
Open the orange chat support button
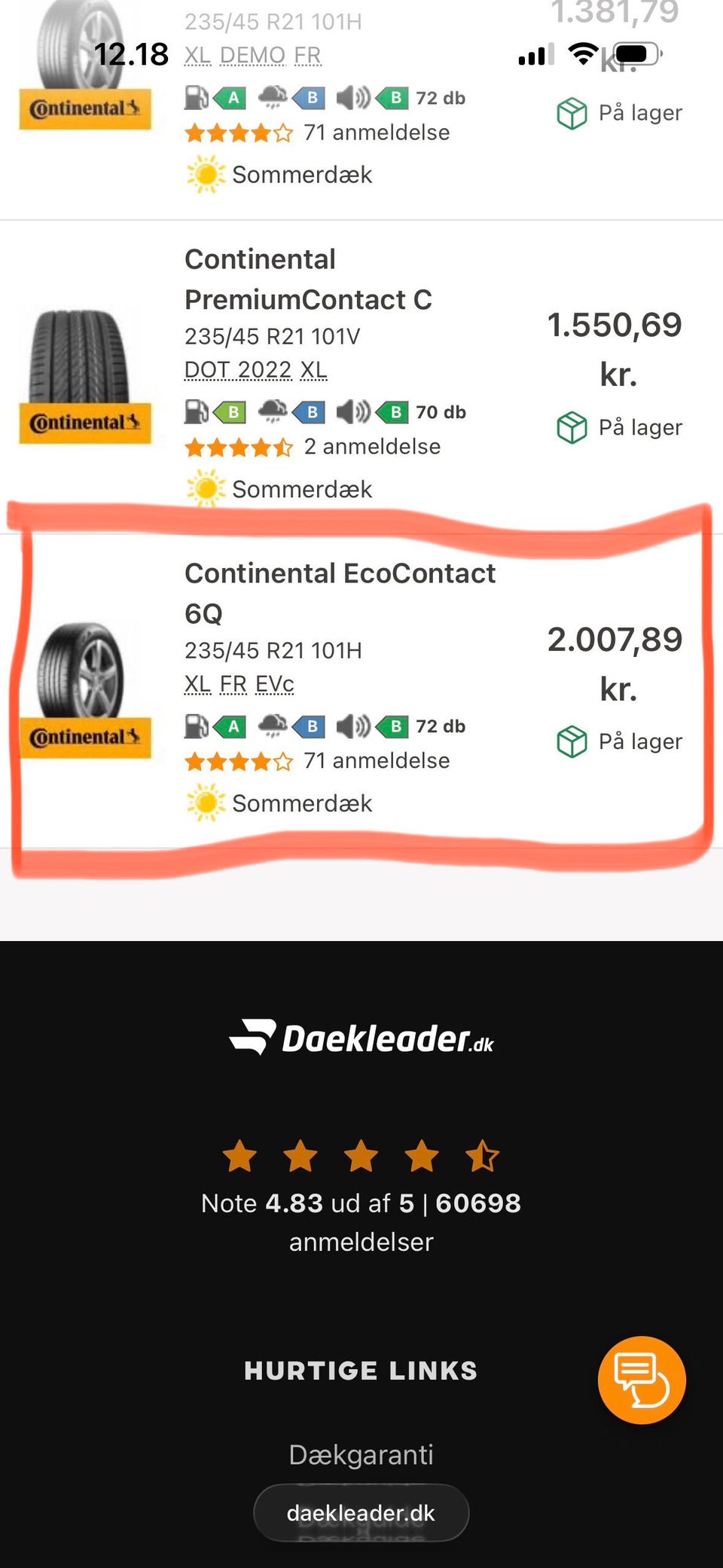[642, 1380]
